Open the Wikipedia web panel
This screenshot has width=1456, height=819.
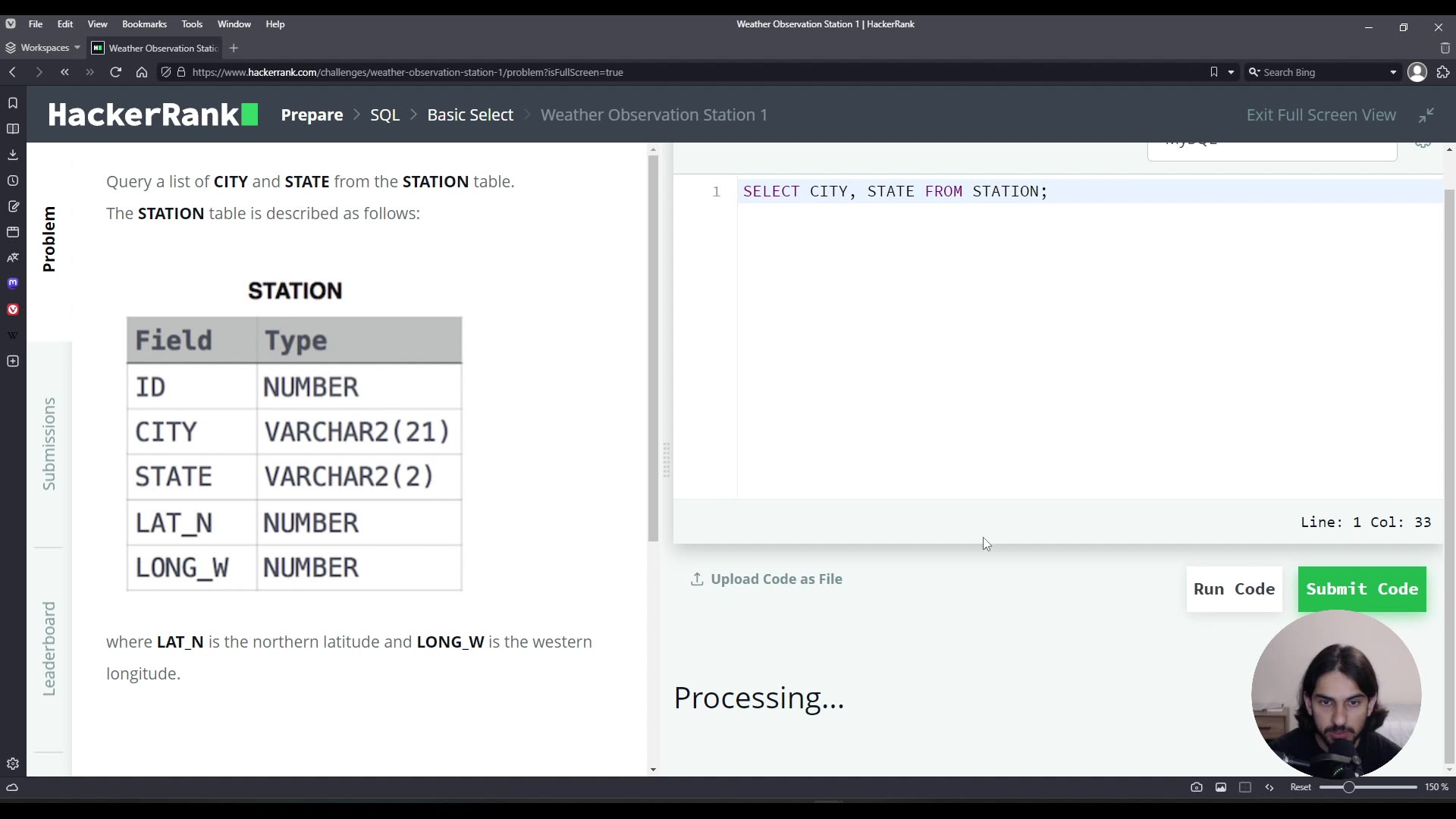click(x=12, y=334)
